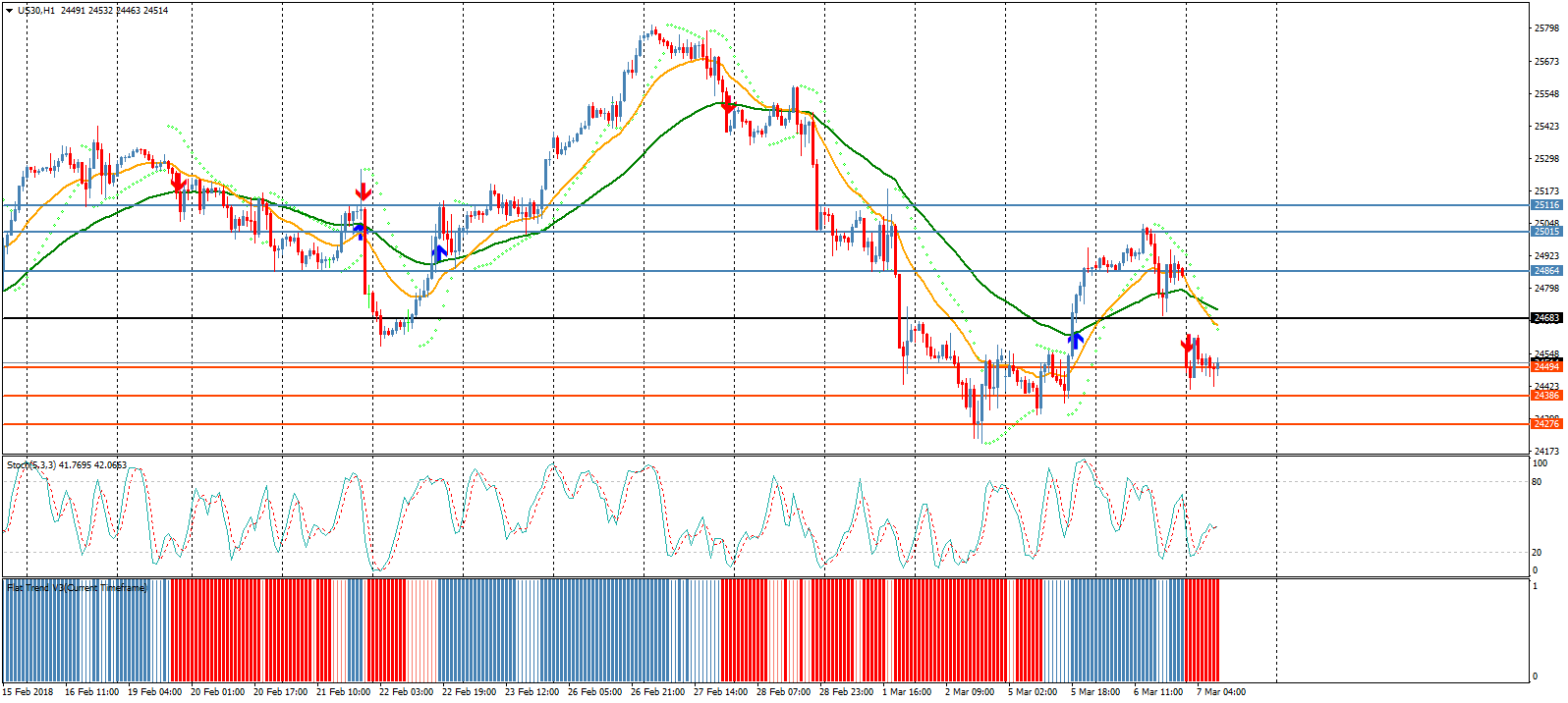Select the Flat Trend V3 indicator label
Viewport: 1568px width, 703px height.
[77, 588]
